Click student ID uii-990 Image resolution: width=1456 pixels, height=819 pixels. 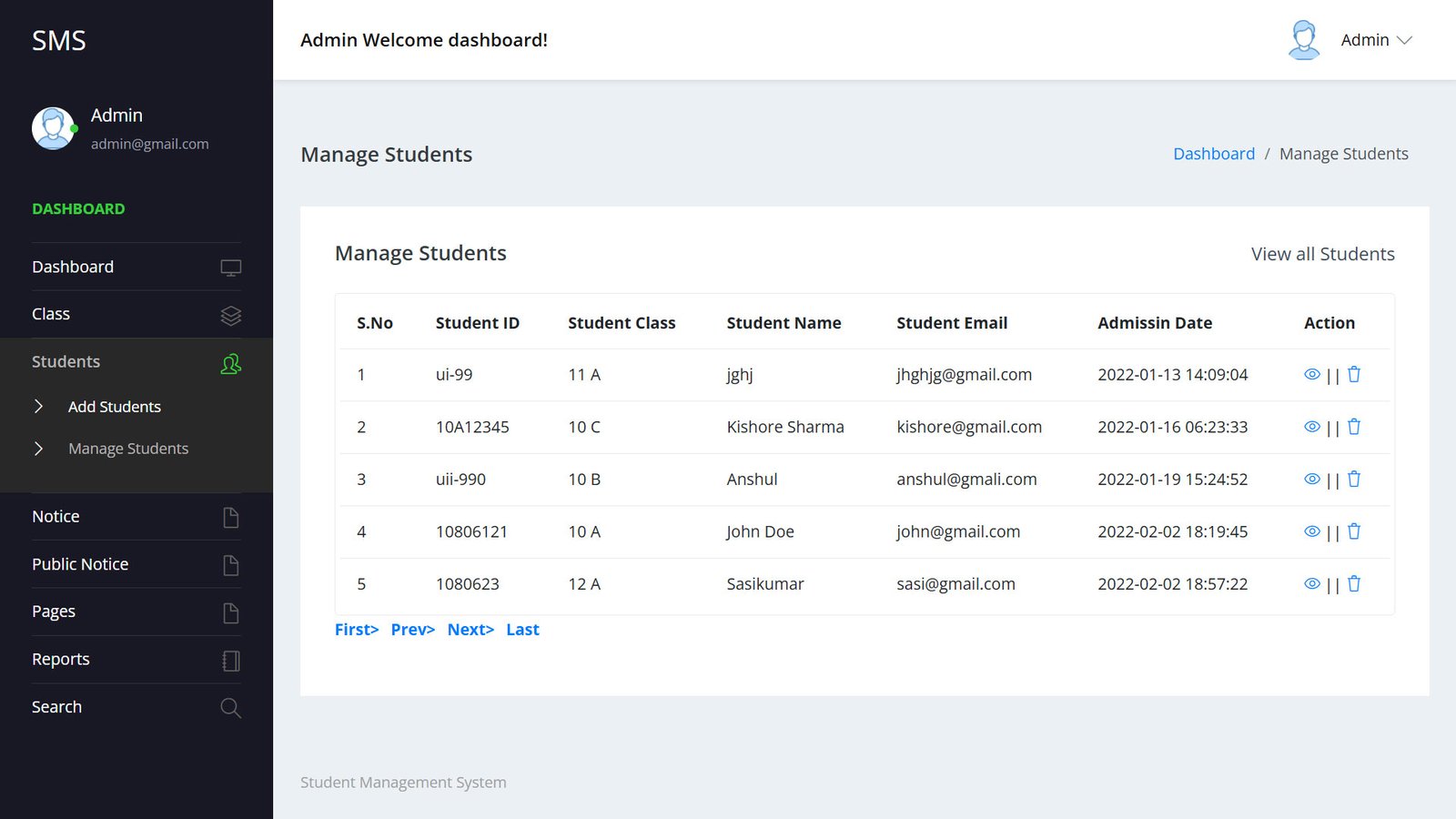[460, 480]
